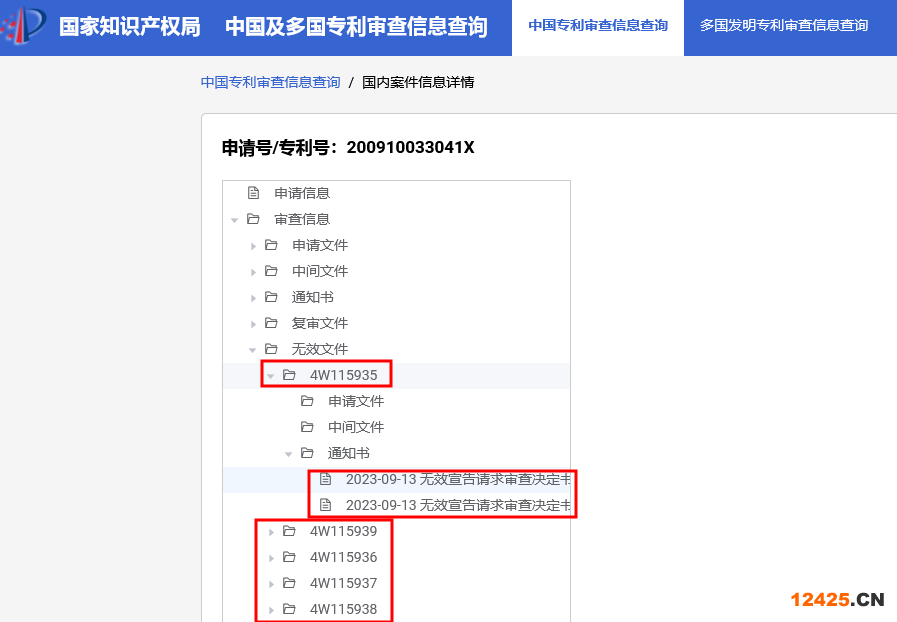Viewport: 897px width, 622px height.
Task: Select the 4W115937 tree folder
Action: point(343,583)
